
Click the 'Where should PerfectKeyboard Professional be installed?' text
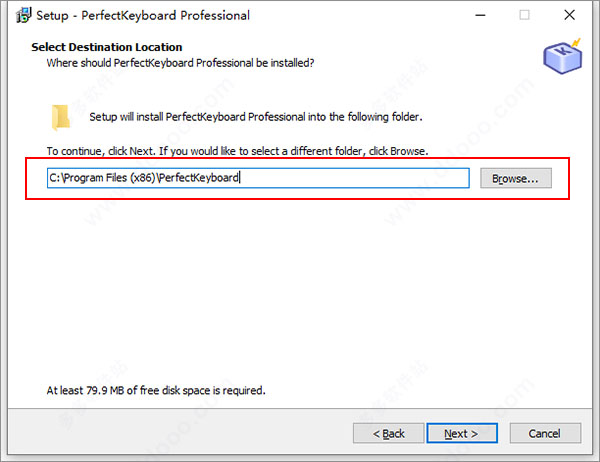180,63
